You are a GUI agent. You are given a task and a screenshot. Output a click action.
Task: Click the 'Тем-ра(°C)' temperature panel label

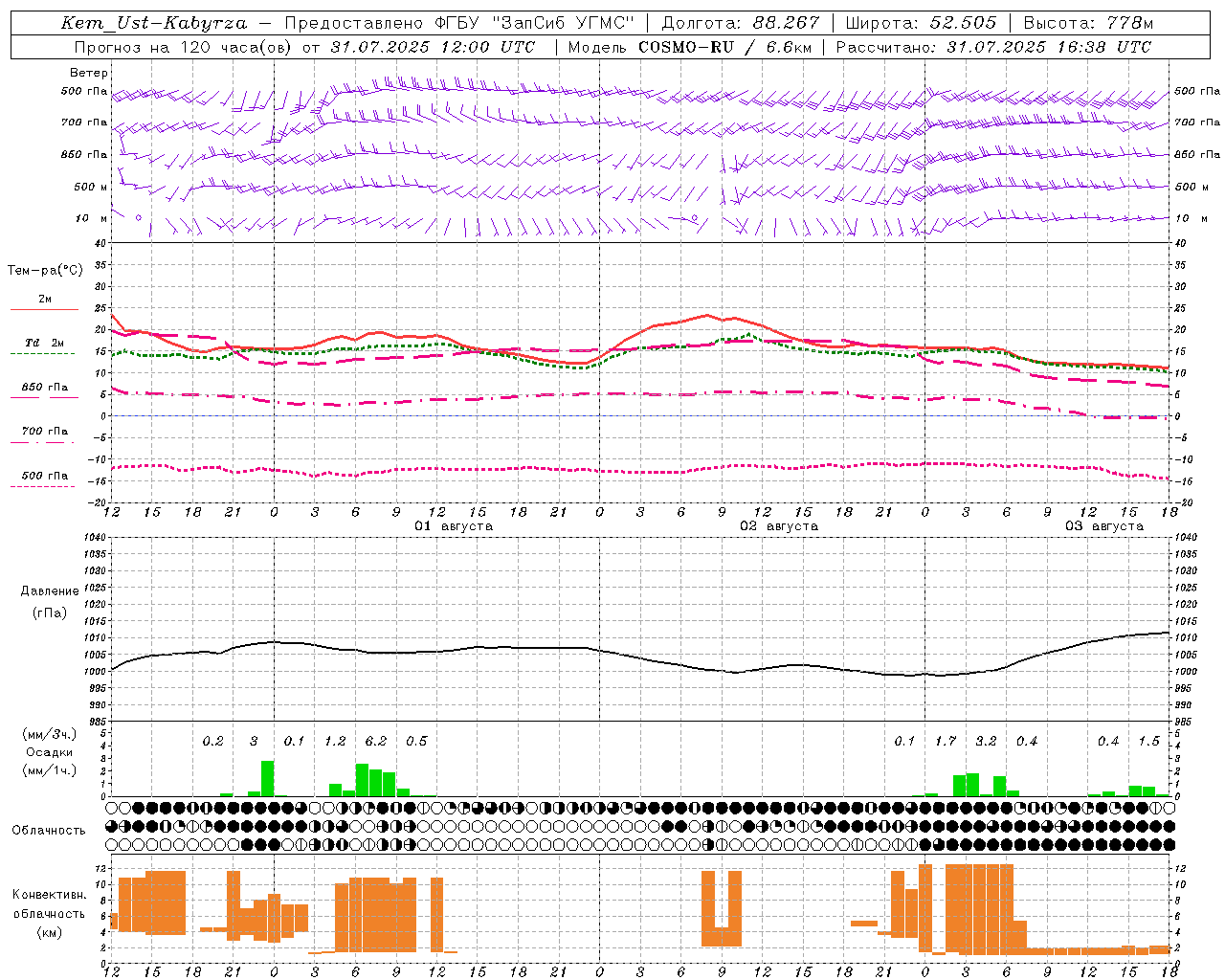(x=45, y=271)
